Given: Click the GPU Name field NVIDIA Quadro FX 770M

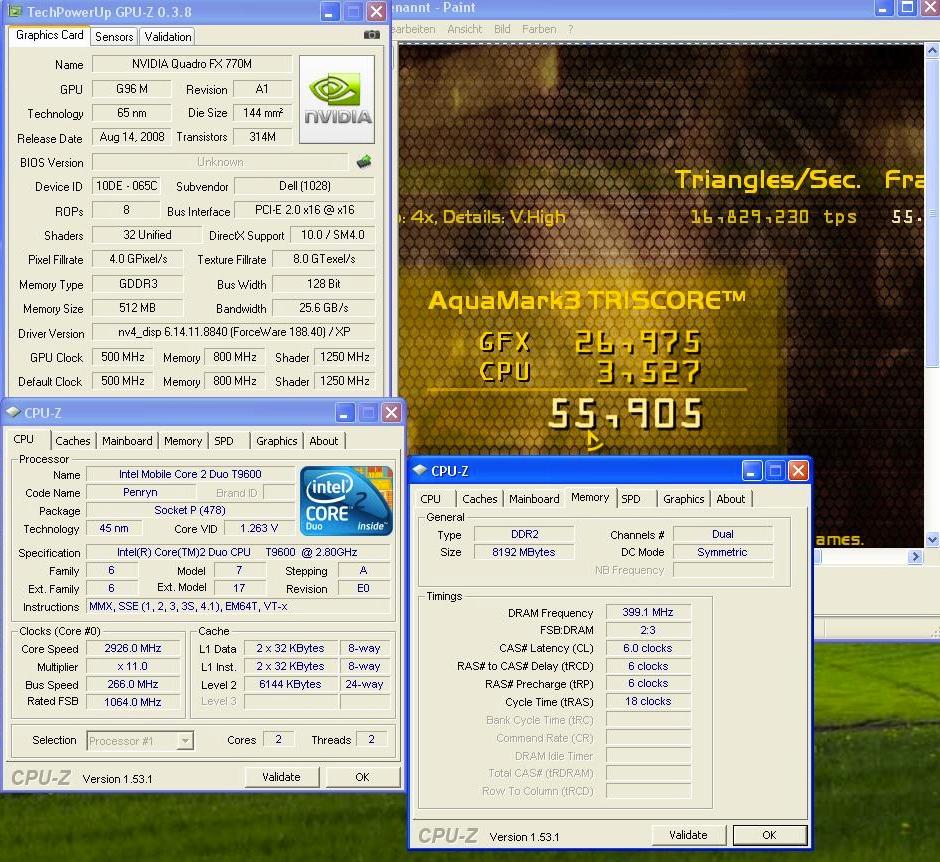Looking at the screenshot, I should click(192, 64).
